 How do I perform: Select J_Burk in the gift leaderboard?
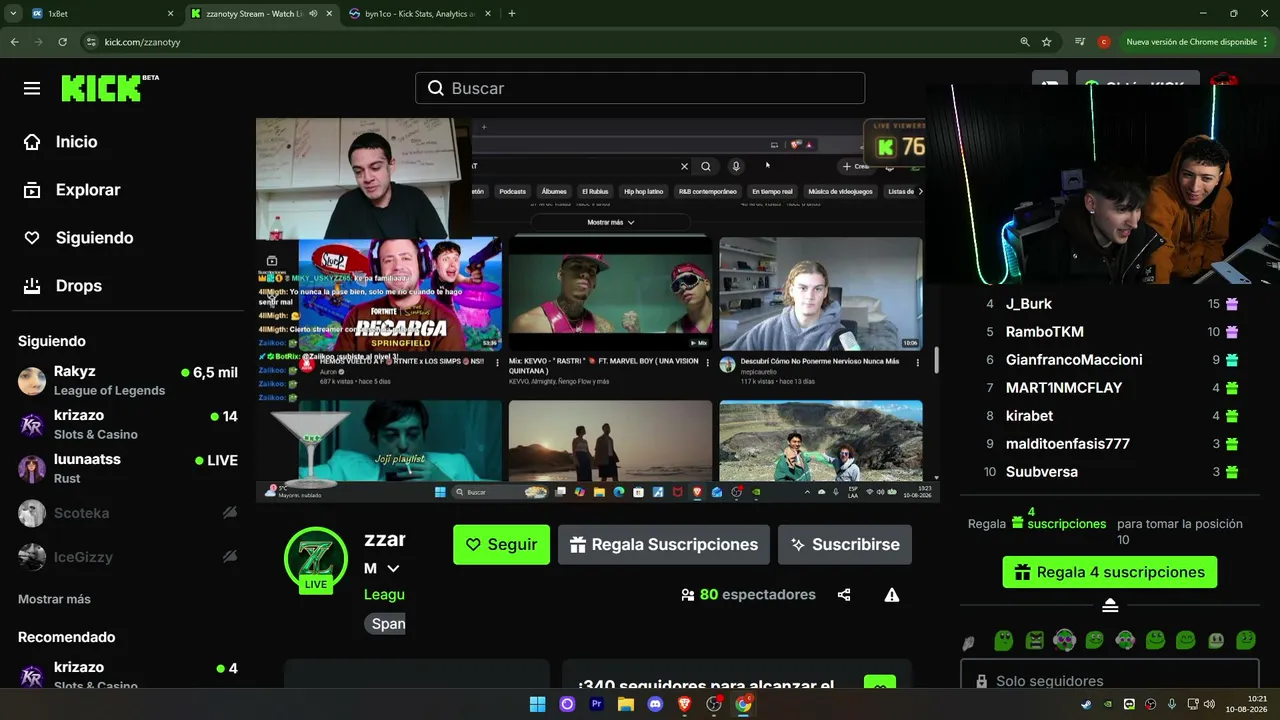[x=1110, y=304]
